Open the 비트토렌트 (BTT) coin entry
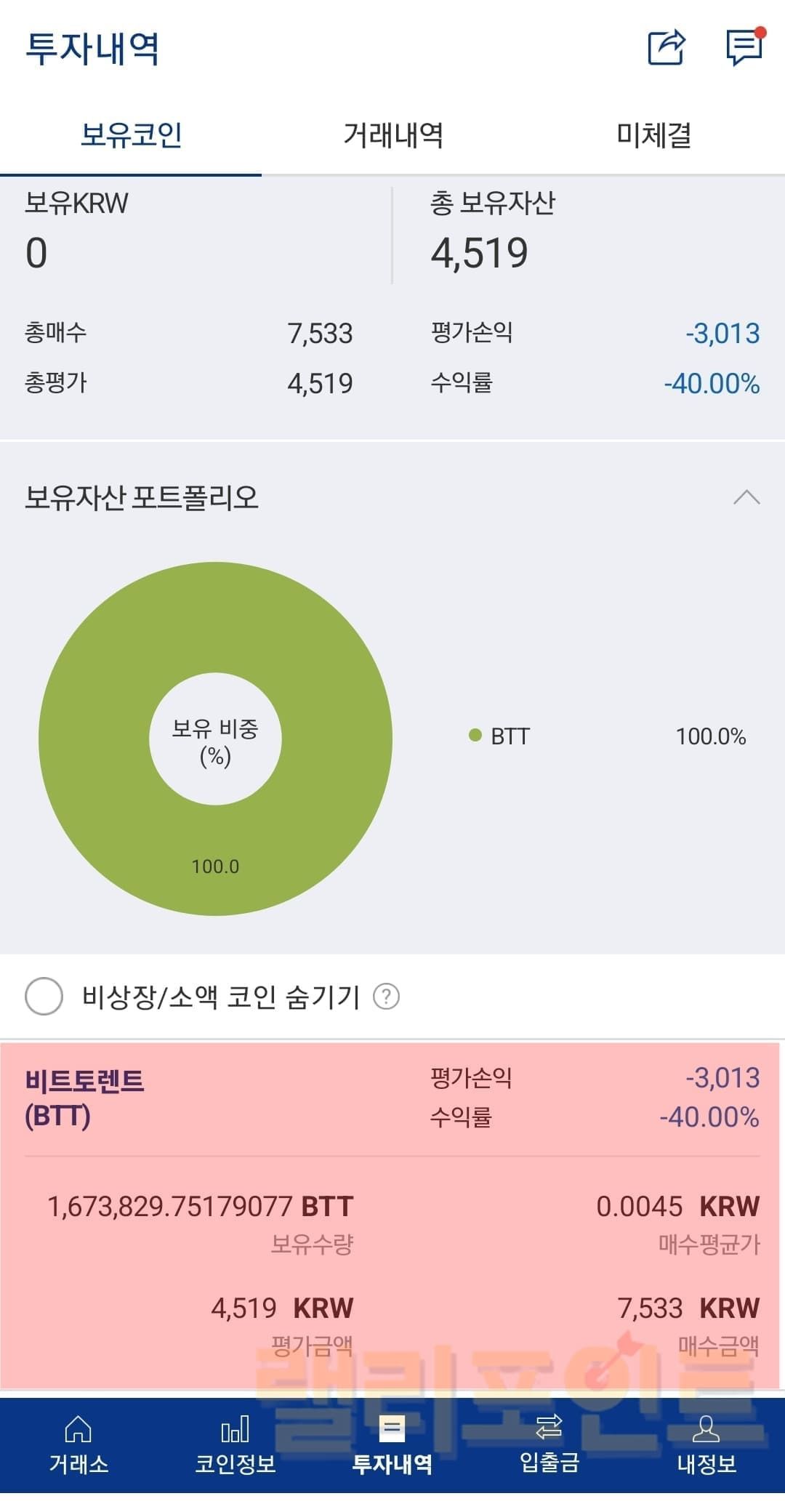Screen dimensions: 785x1512 (x=84, y=1098)
